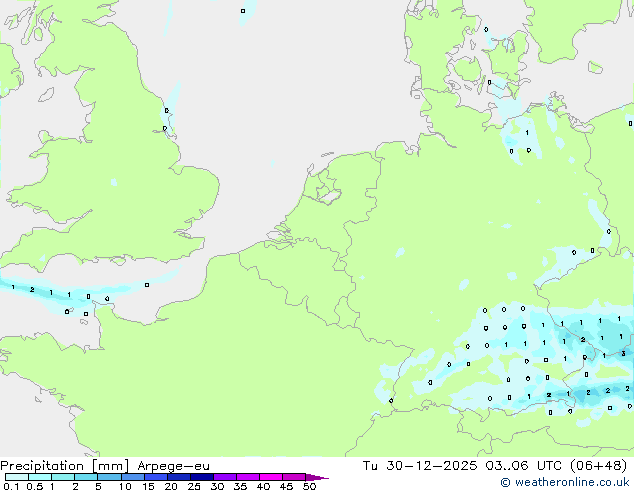Click the 'Precipitation [mm]' title text
The image size is (634, 490).
pos(65,466)
